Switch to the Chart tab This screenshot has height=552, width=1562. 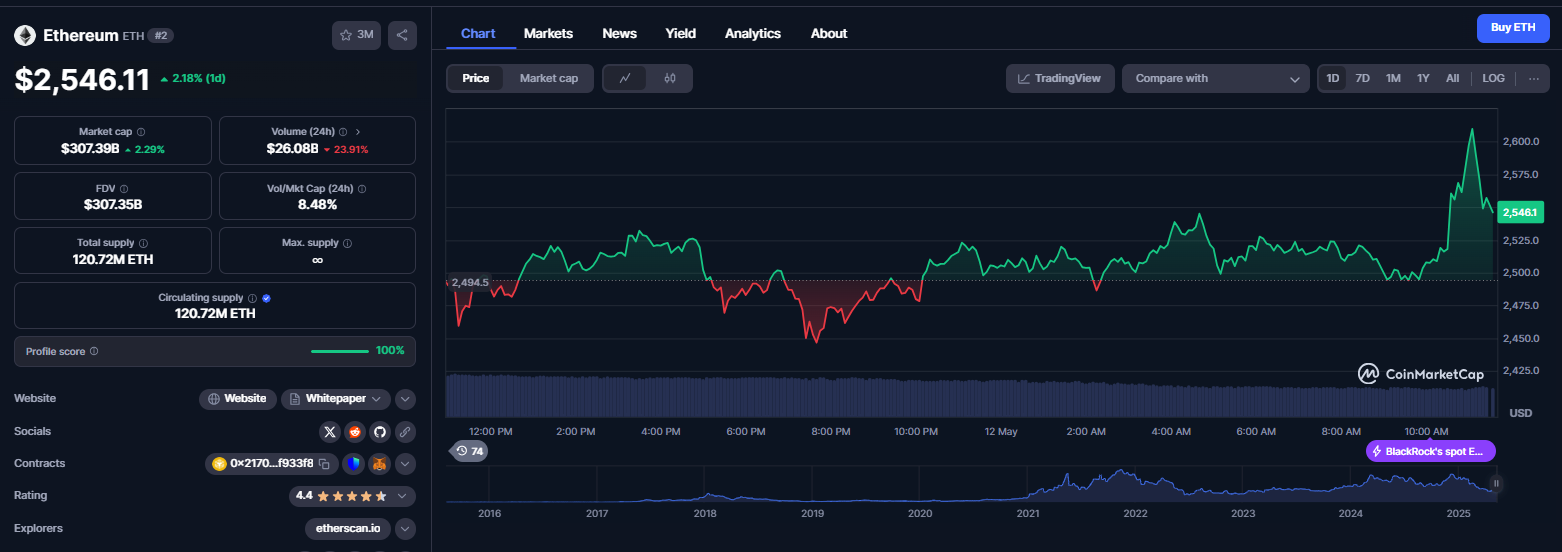click(478, 33)
